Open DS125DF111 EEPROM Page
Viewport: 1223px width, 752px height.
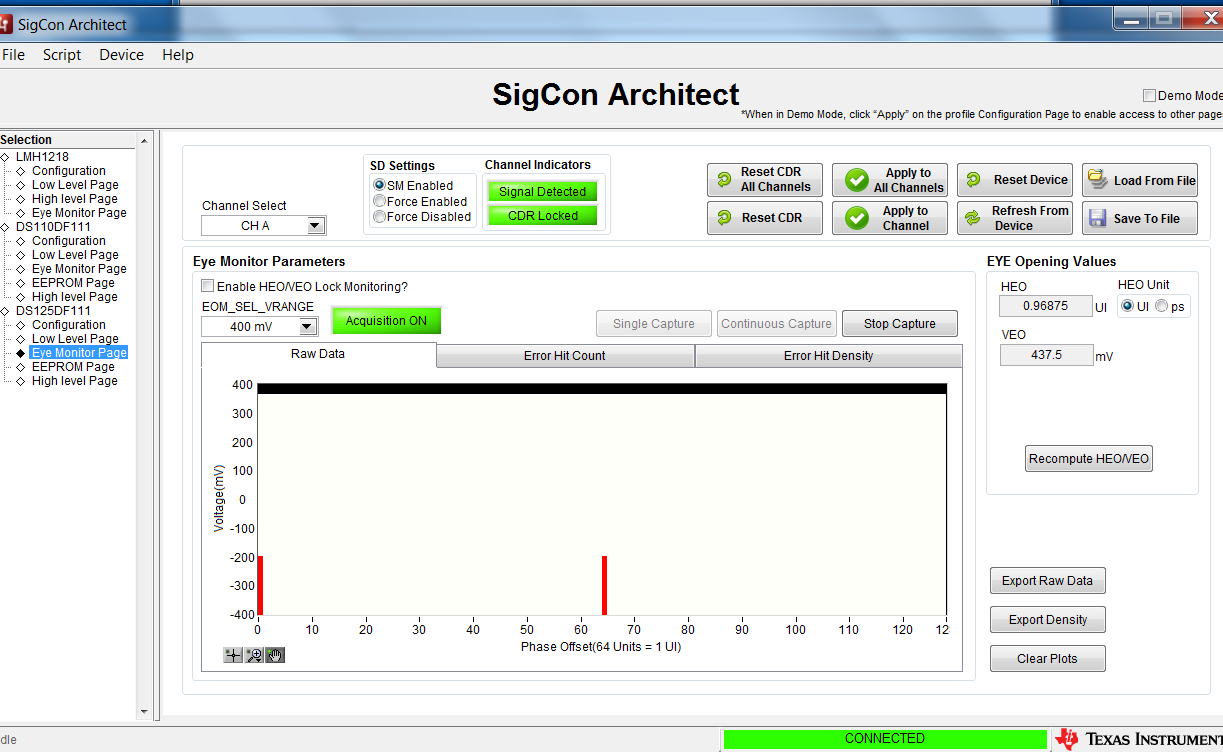[x=73, y=367]
